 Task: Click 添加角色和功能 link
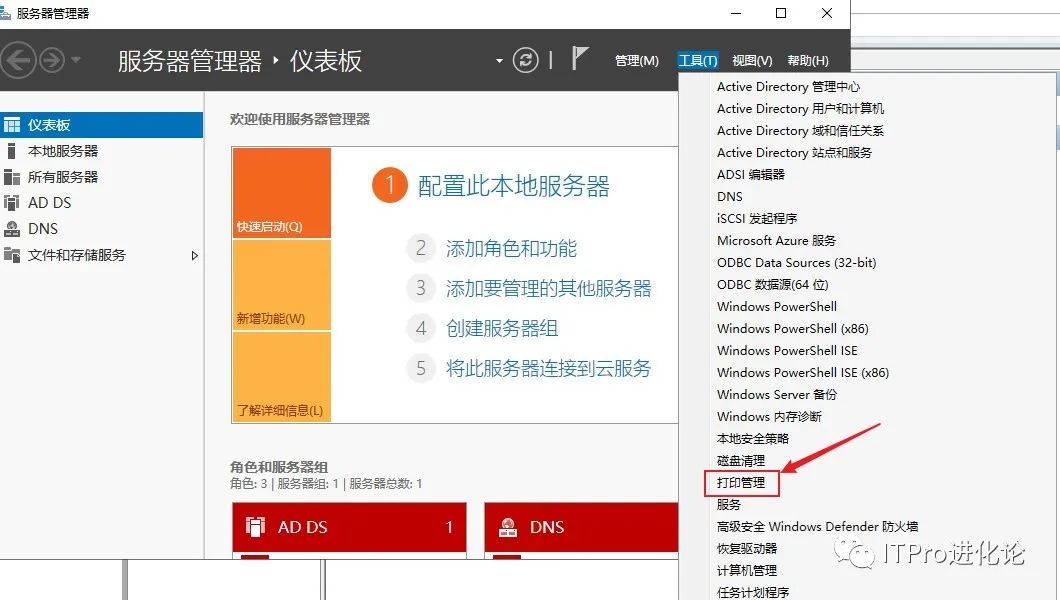pos(511,249)
